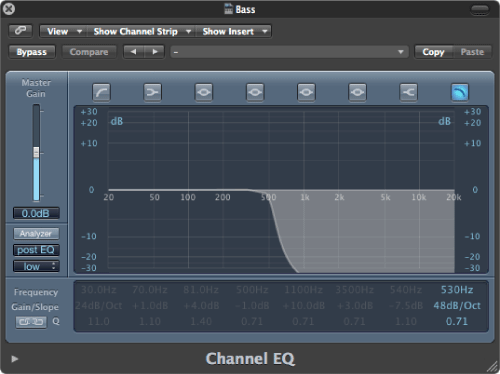500x374 pixels.
Task: Enable the high-pass filter band icon
Action: pos(101,92)
